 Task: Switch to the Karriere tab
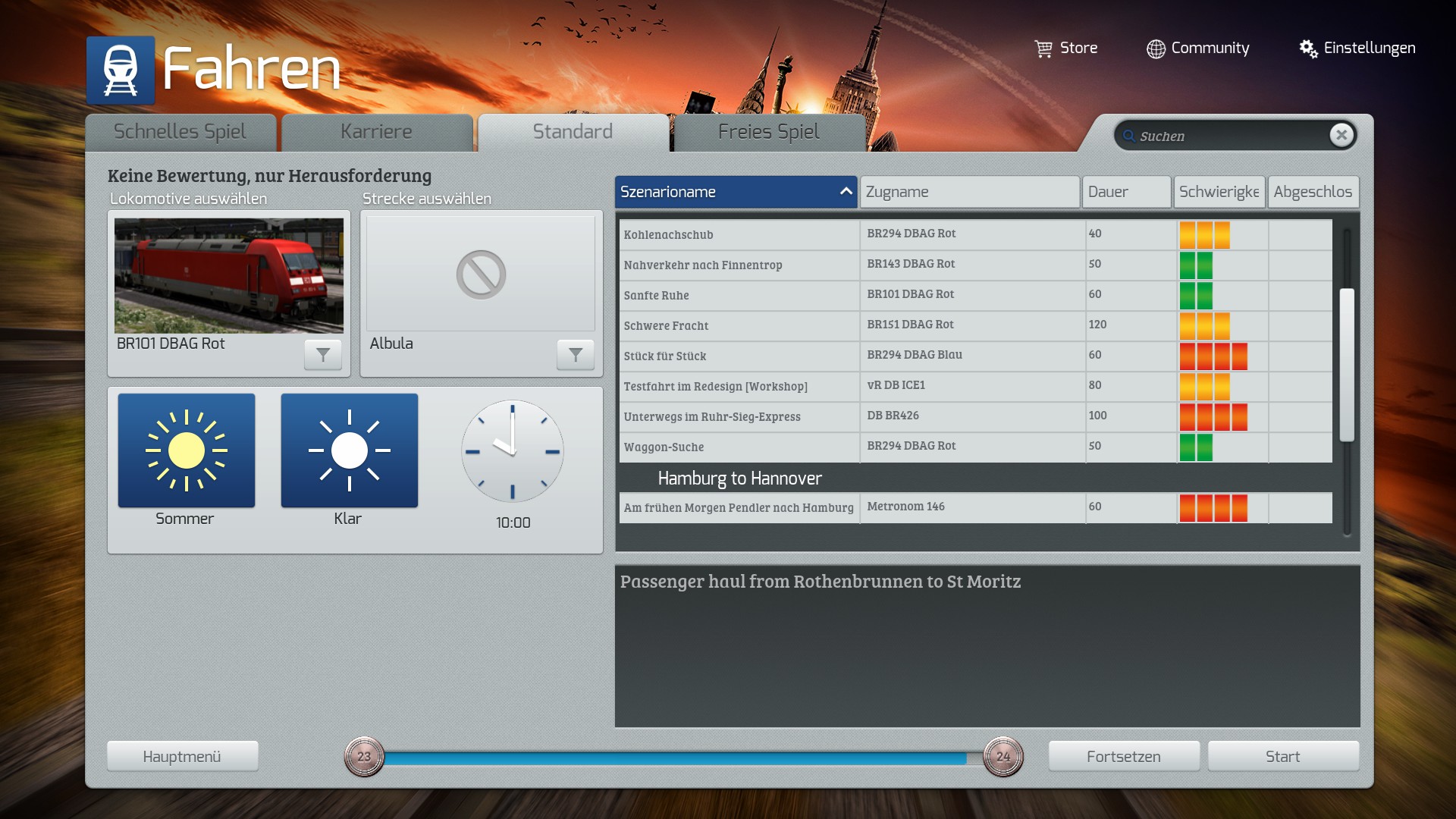pos(376,132)
